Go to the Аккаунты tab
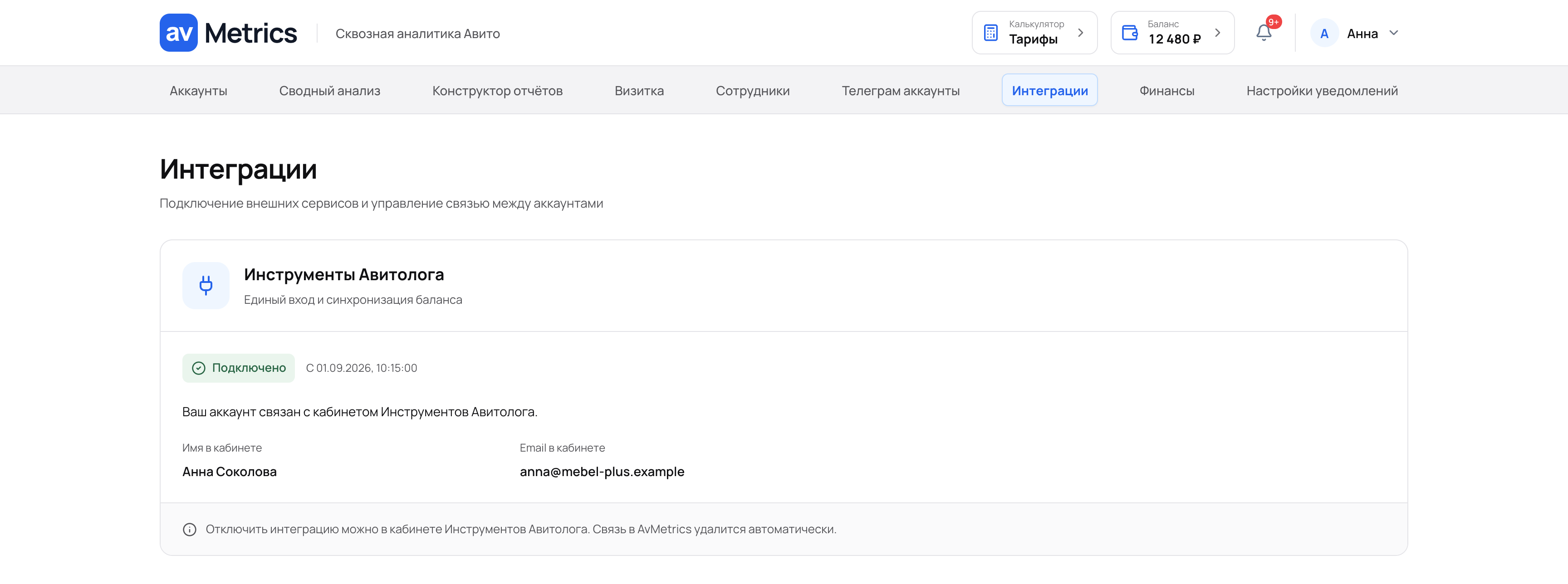Image resolution: width=1568 pixels, height=584 pixels. point(198,91)
